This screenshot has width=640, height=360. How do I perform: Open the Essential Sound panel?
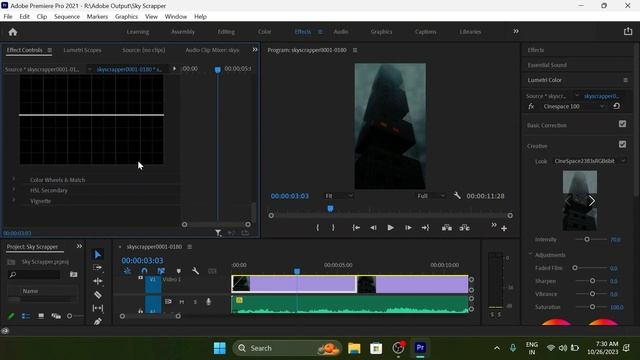tap(547, 65)
